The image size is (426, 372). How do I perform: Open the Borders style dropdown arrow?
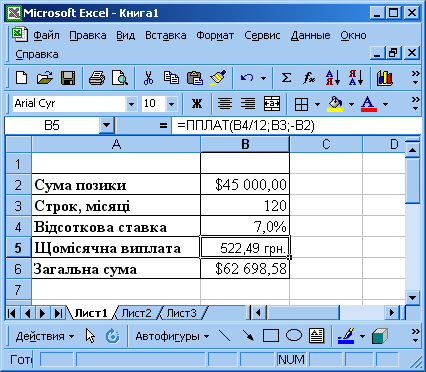pyautogui.click(x=317, y=105)
